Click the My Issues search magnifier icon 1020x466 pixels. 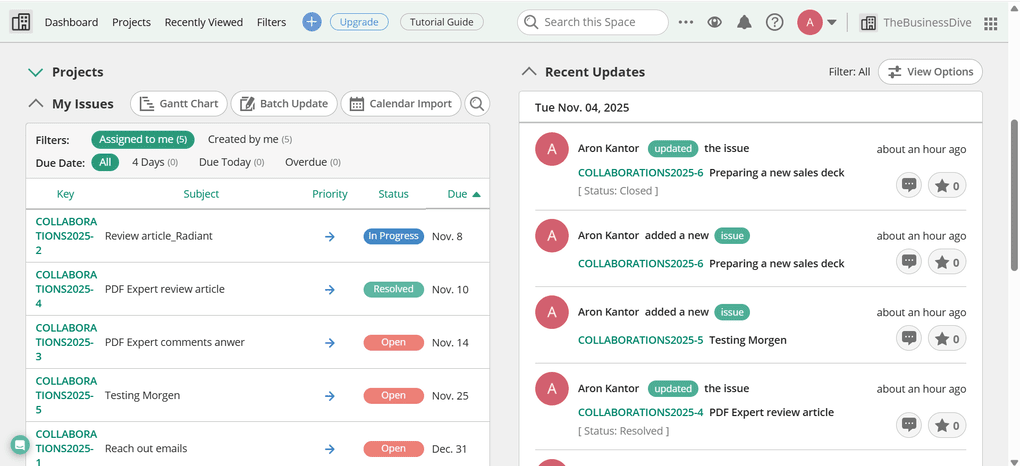(x=477, y=103)
